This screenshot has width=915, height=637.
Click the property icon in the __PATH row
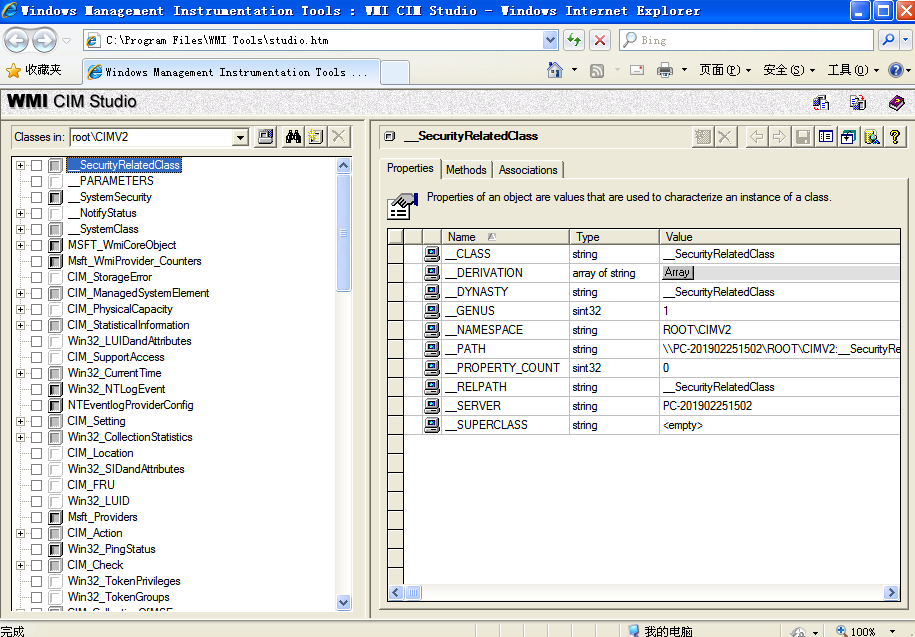tap(432, 349)
